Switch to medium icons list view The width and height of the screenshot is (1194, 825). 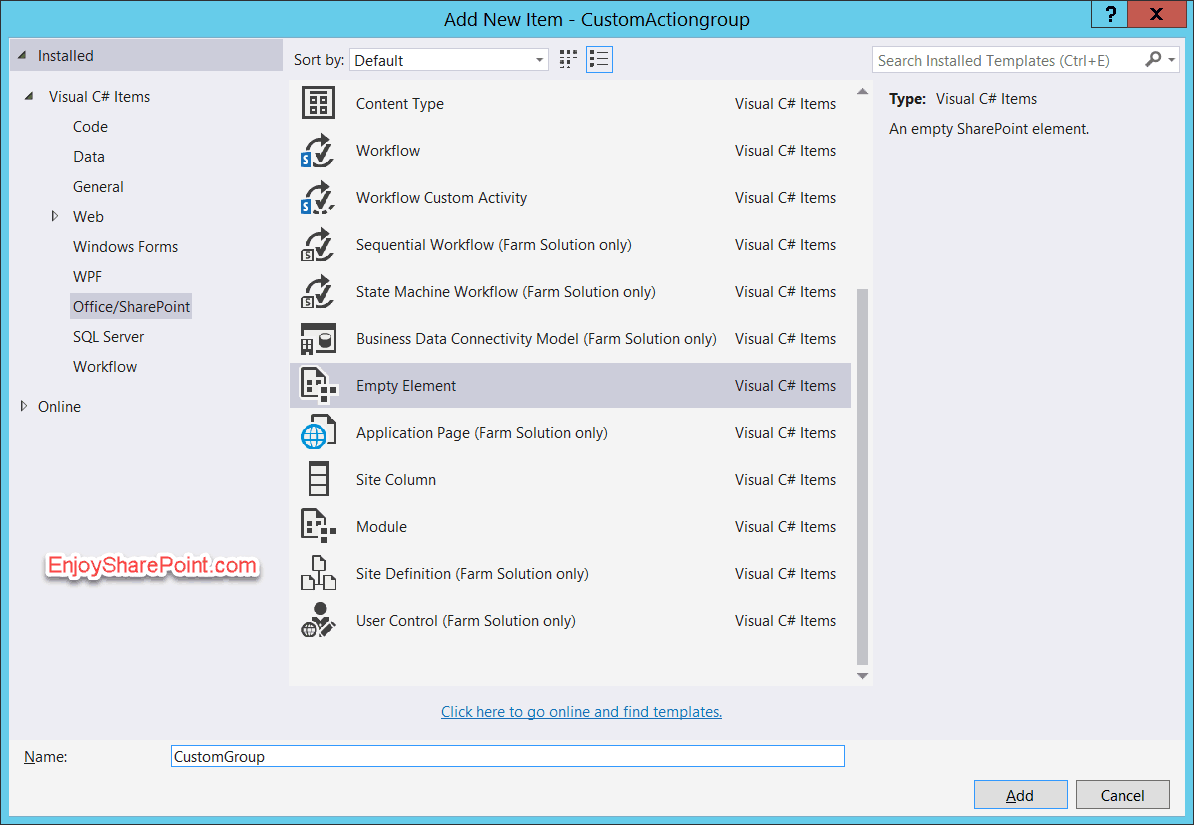point(599,59)
